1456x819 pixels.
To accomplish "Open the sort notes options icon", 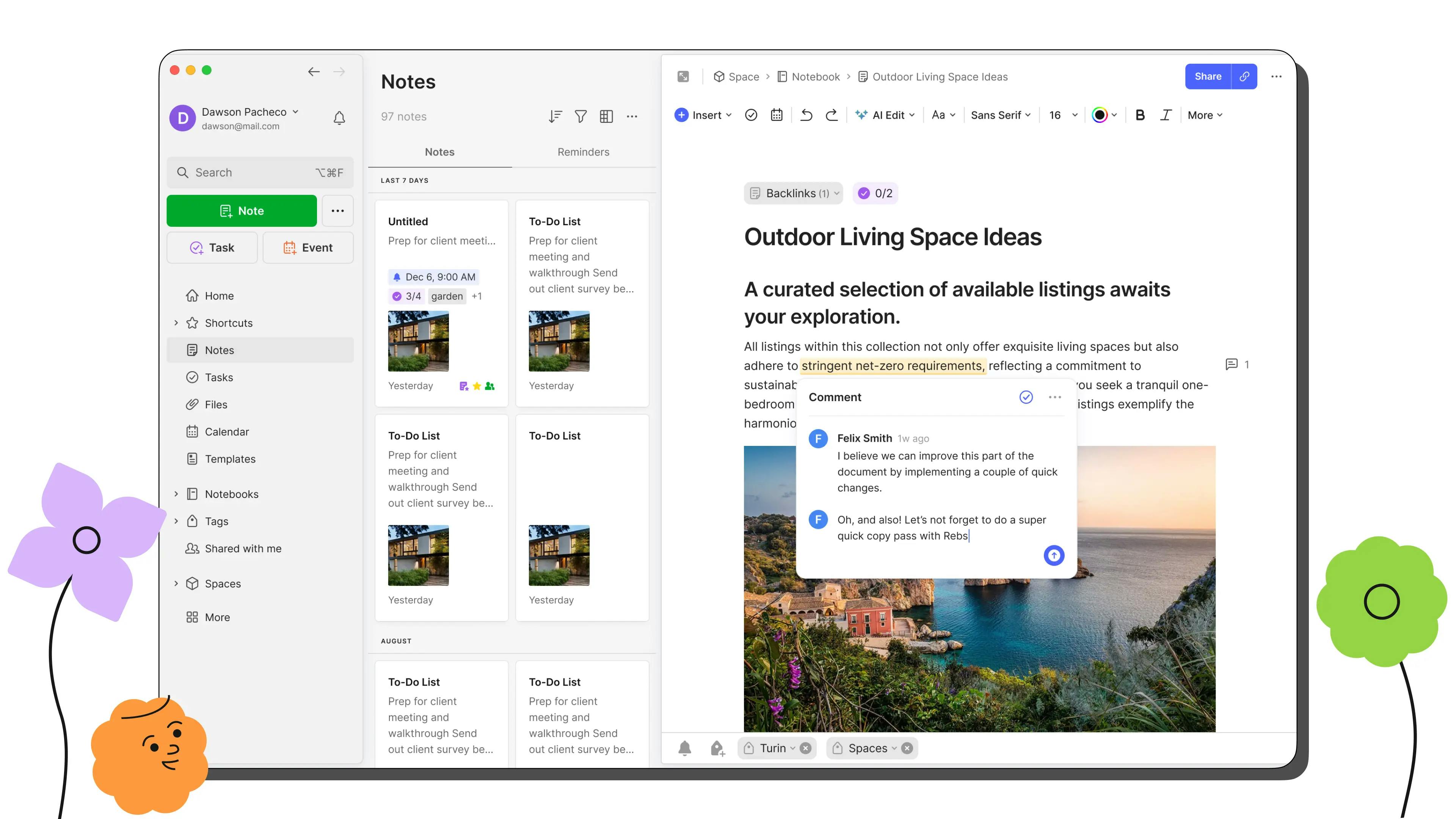I will (555, 116).
